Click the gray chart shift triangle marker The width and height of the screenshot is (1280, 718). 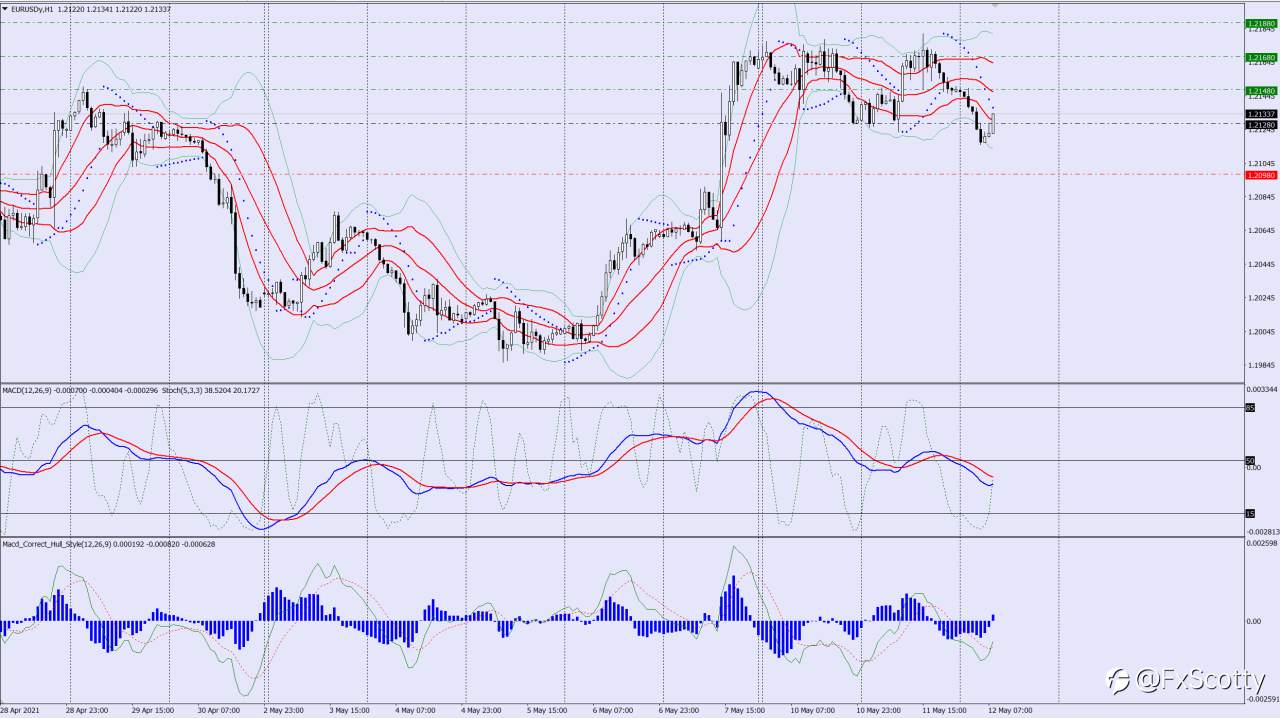coord(995,5)
